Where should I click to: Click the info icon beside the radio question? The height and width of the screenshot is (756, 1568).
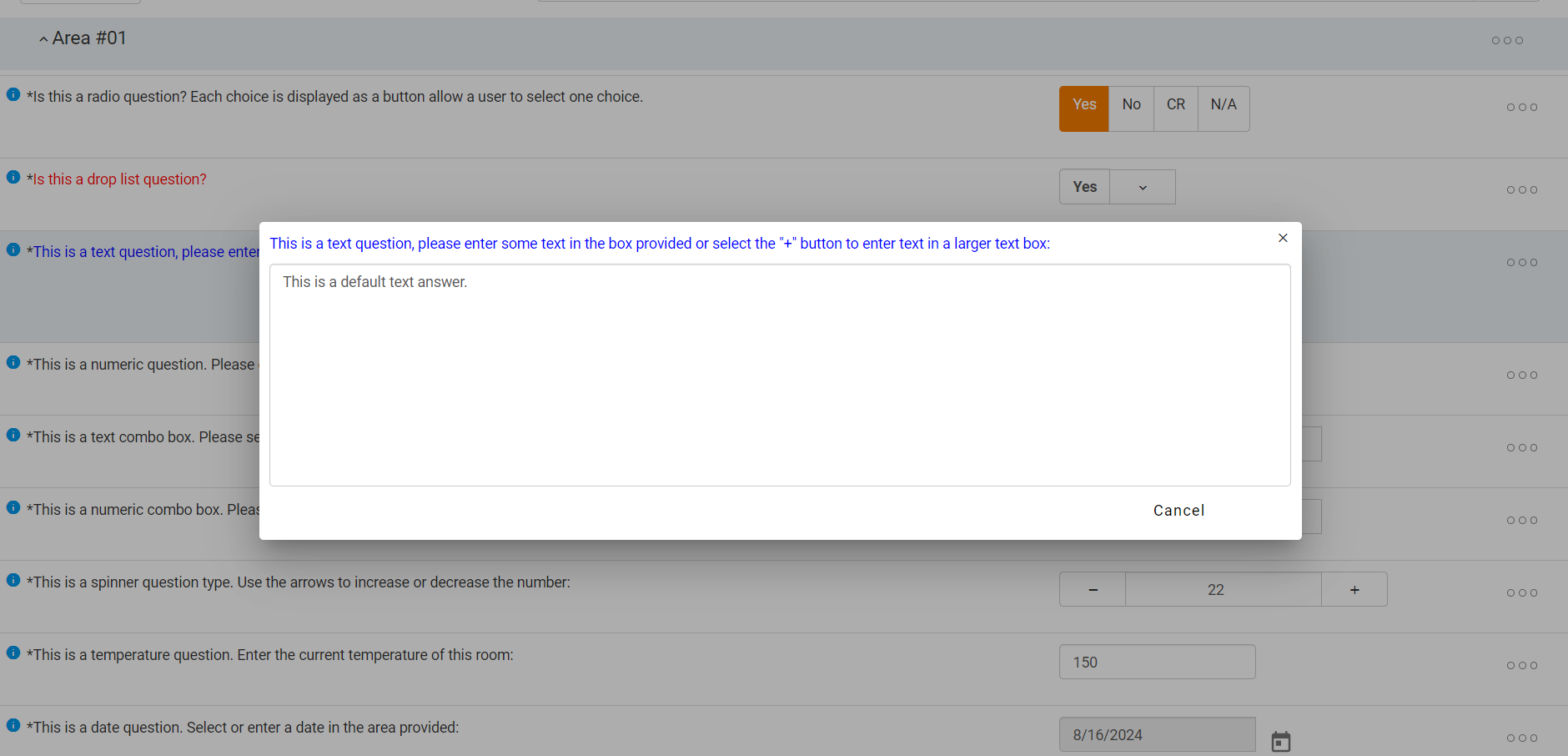pyautogui.click(x=13, y=94)
